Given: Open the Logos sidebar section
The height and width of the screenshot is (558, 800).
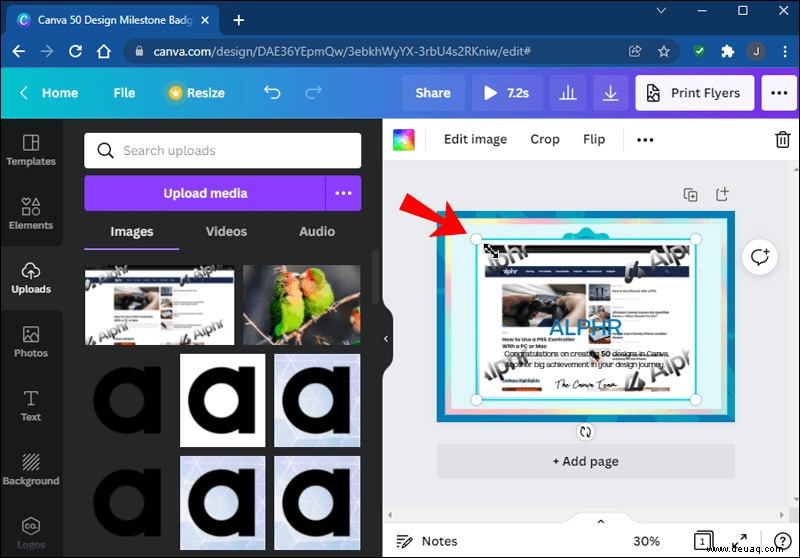Looking at the screenshot, I should click(x=31, y=534).
